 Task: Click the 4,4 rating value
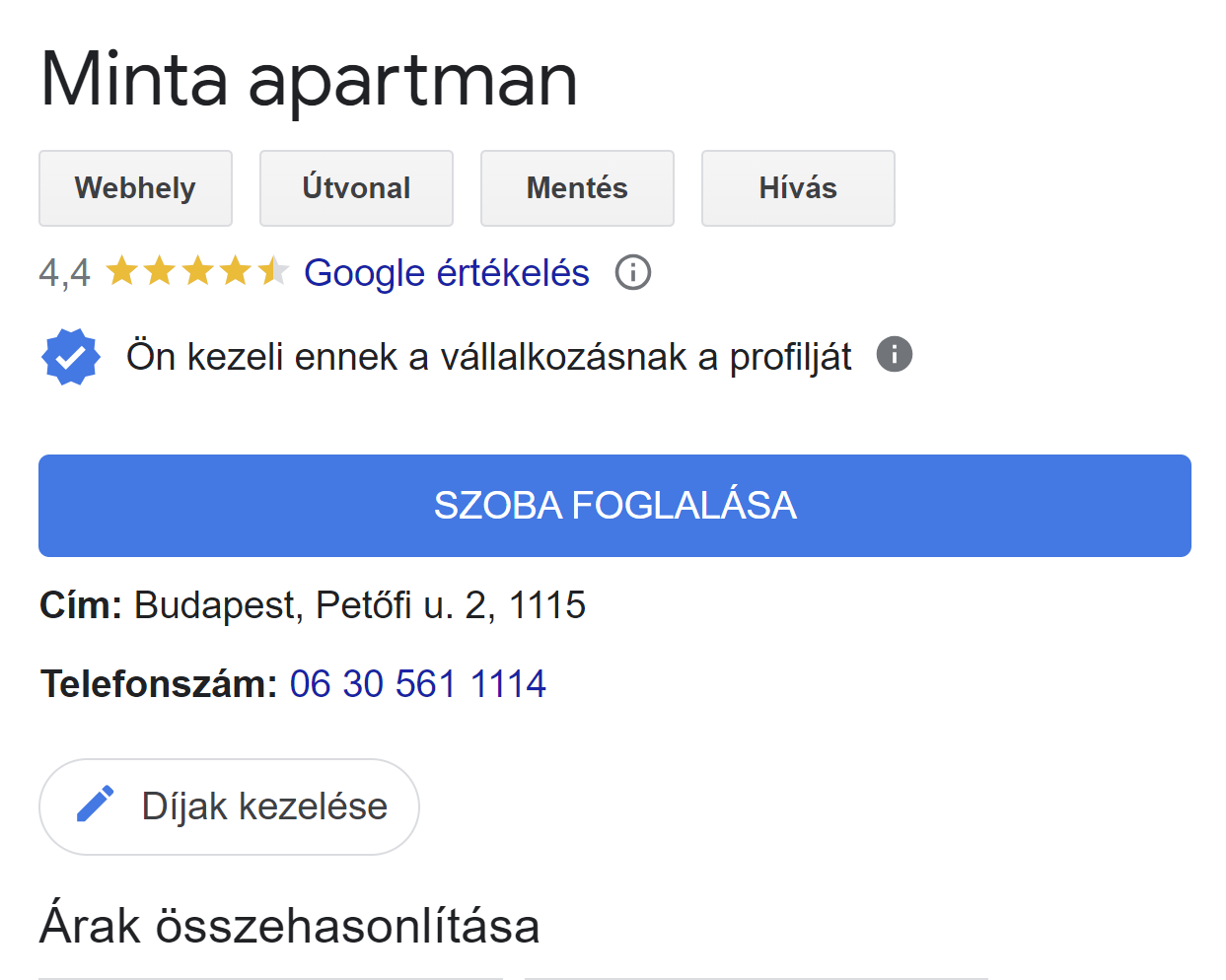pyautogui.click(x=64, y=273)
